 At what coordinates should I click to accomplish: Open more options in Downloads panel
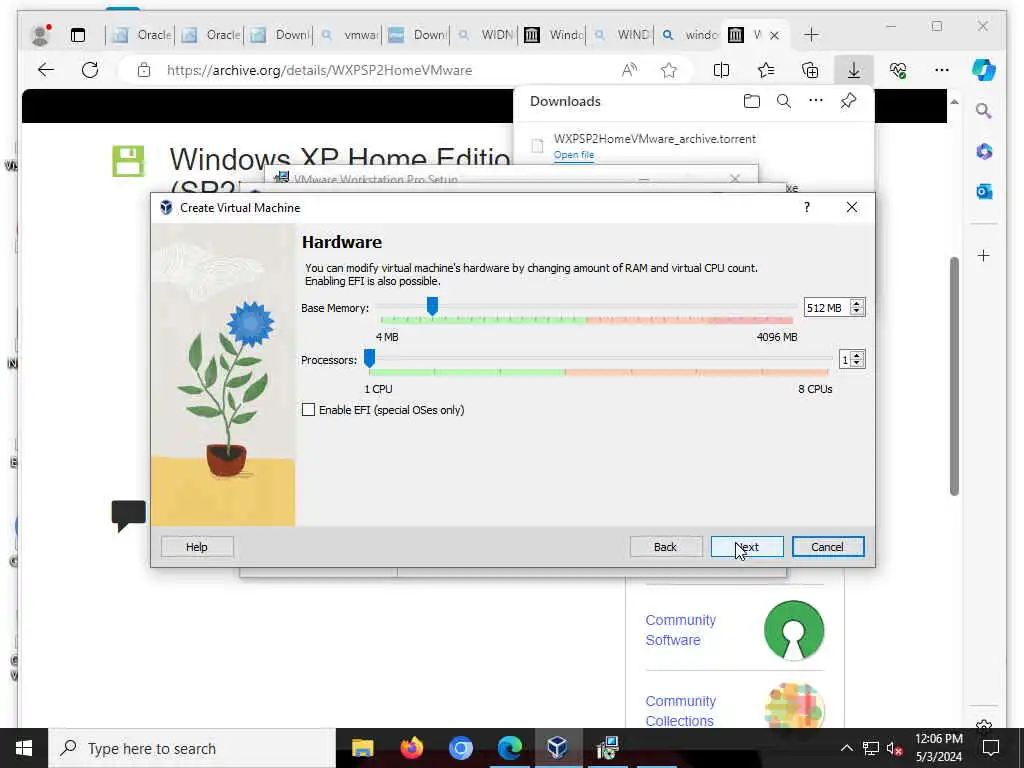tap(816, 101)
